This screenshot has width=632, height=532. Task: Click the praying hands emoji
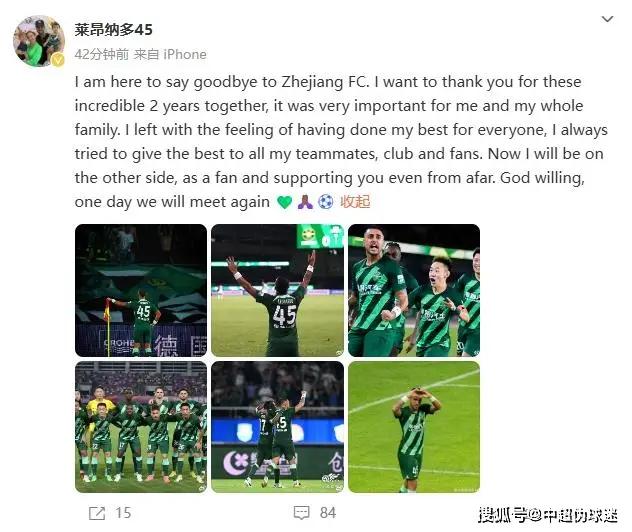click(305, 202)
